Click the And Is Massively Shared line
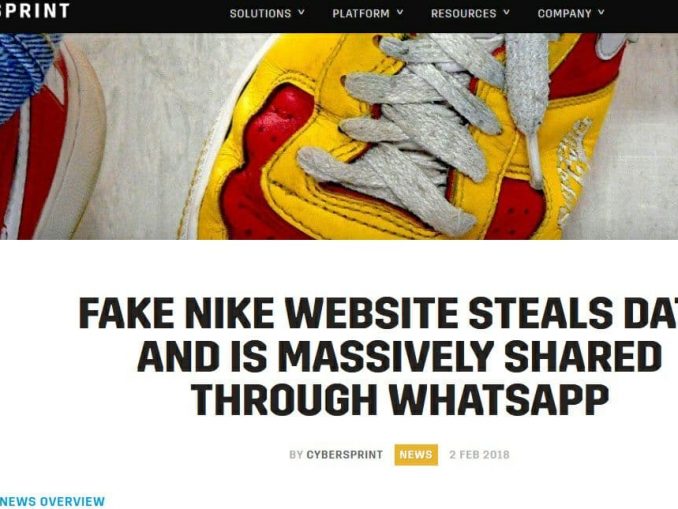This screenshot has width=678, height=509. pos(399,356)
